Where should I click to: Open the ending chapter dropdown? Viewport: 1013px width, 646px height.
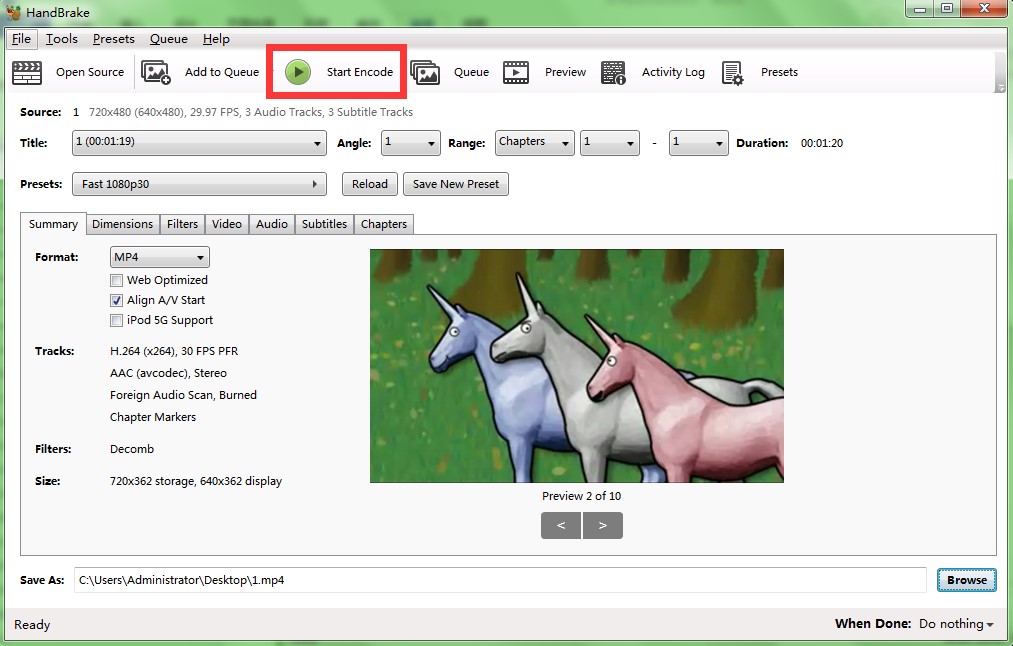click(698, 143)
